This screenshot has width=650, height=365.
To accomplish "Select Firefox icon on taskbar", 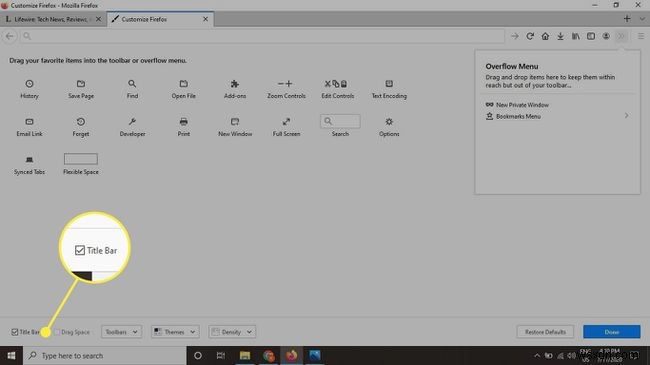I will (291, 355).
